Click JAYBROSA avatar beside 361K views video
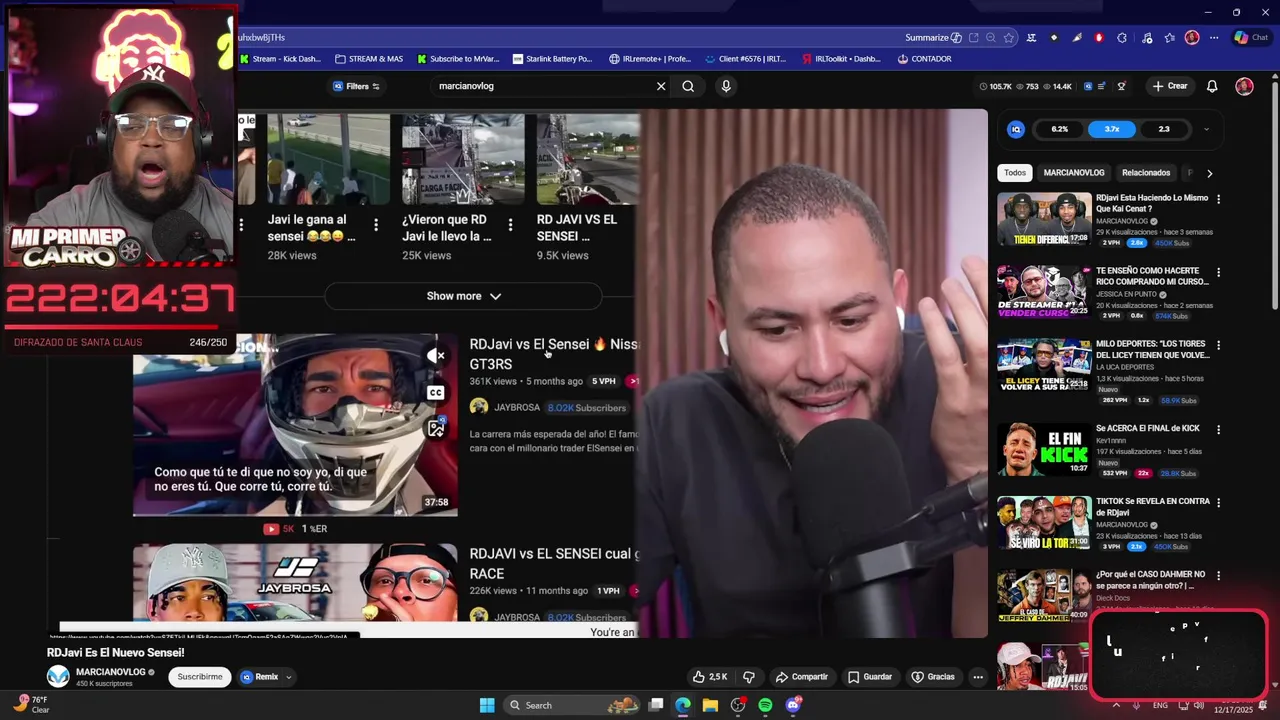The image size is (1280, 720). point(479,407)
